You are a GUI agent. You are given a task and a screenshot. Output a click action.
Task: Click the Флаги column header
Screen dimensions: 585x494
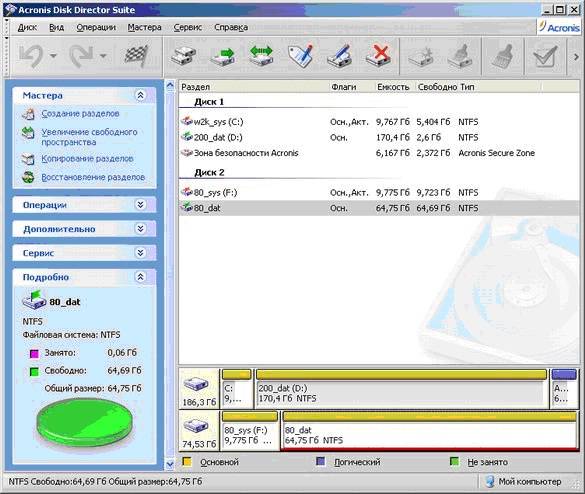(352, 87)
